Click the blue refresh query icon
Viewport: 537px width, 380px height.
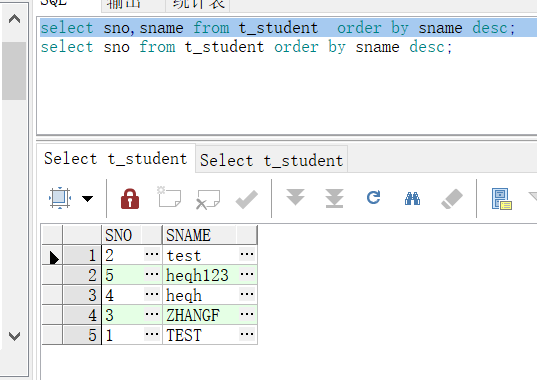click(373, 198)
